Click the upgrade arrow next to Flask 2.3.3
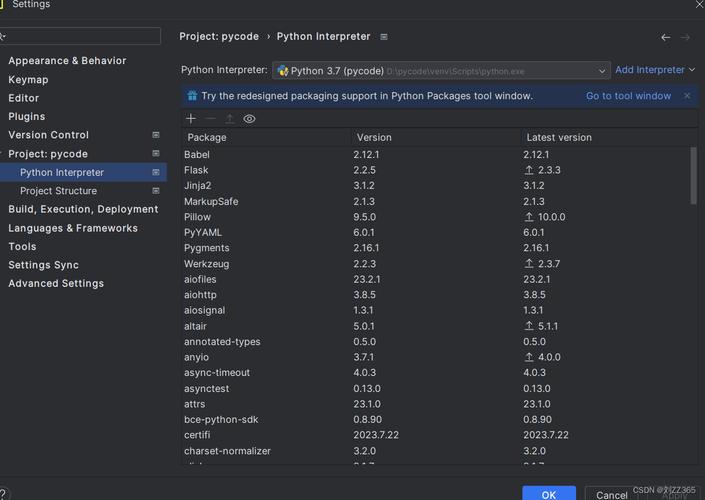Image resolution: width=705 pixels, height=500 pixels. 529,170
